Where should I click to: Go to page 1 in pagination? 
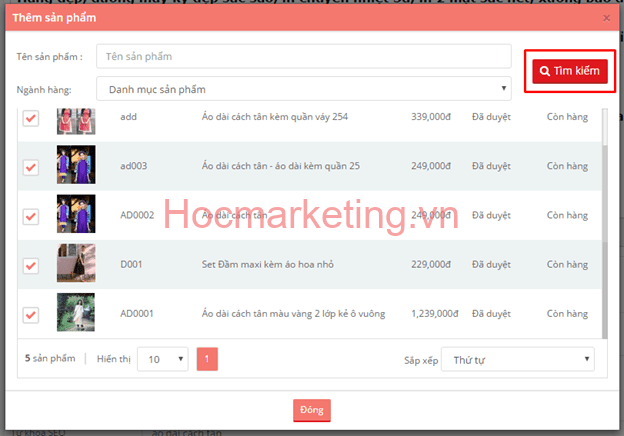pos(207,358)
